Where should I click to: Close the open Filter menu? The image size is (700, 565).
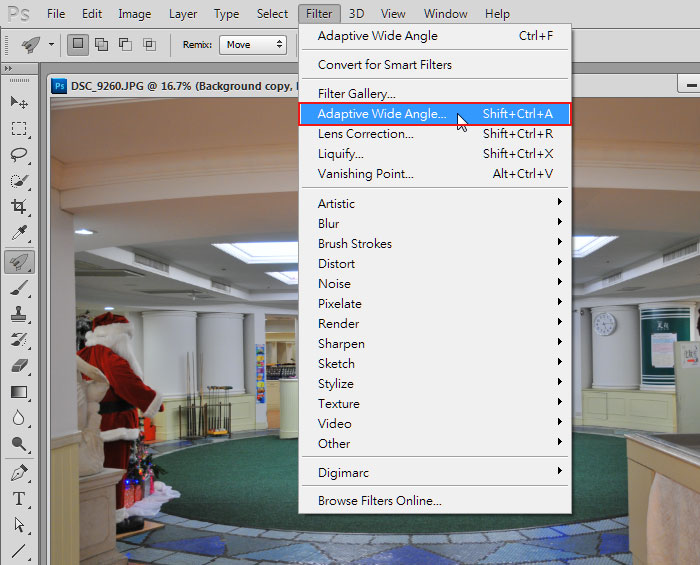click(319, 14)
